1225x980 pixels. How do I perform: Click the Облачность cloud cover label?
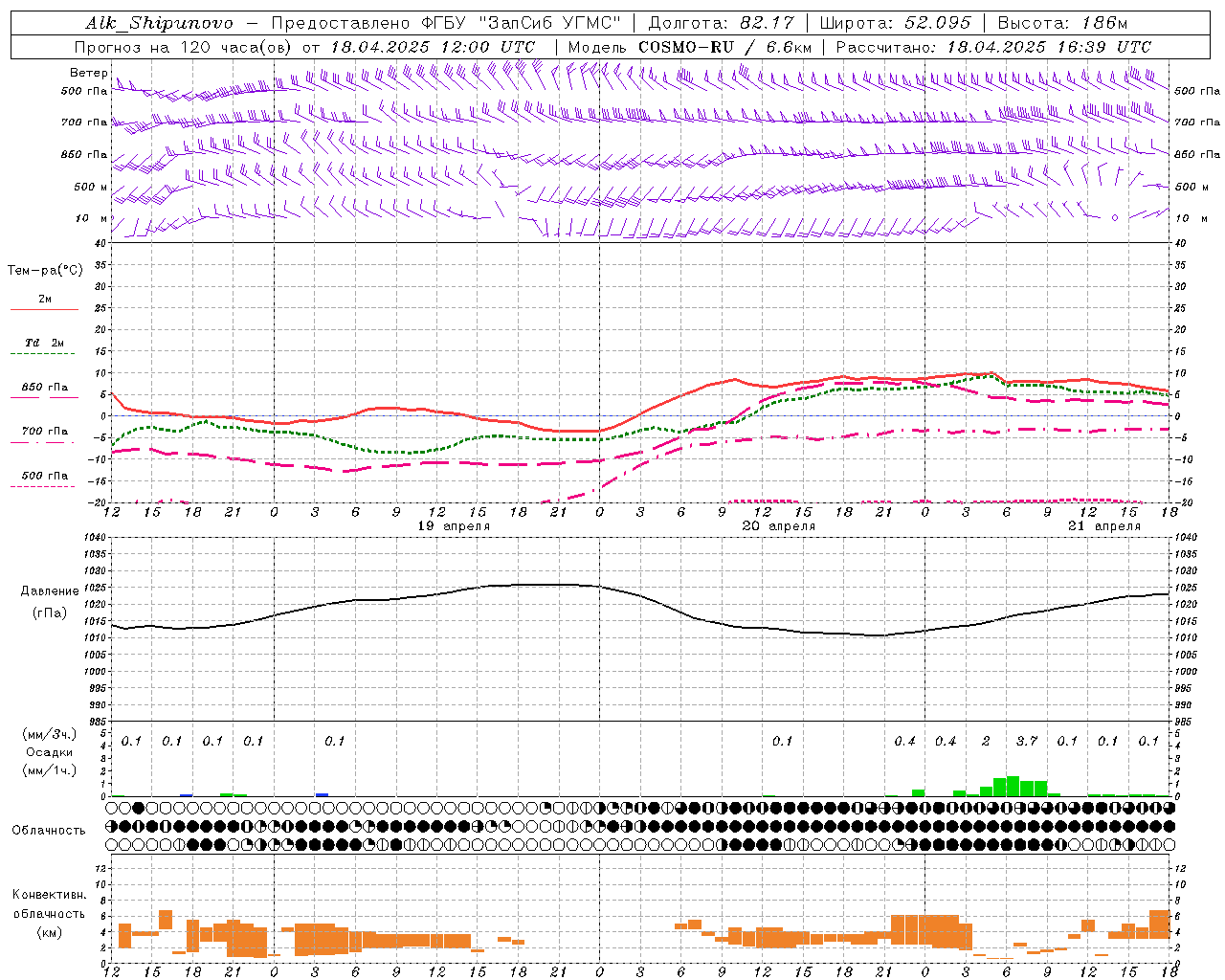pos(49,830)
